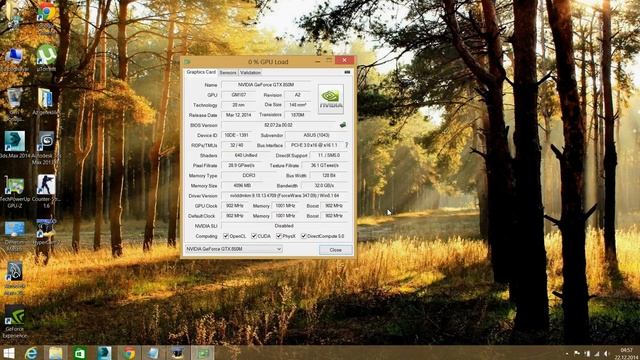The width and height of the screenshot is (640, 360).
Task: Open Google Chrome desktop shortcut
Action: click(46, 16)
